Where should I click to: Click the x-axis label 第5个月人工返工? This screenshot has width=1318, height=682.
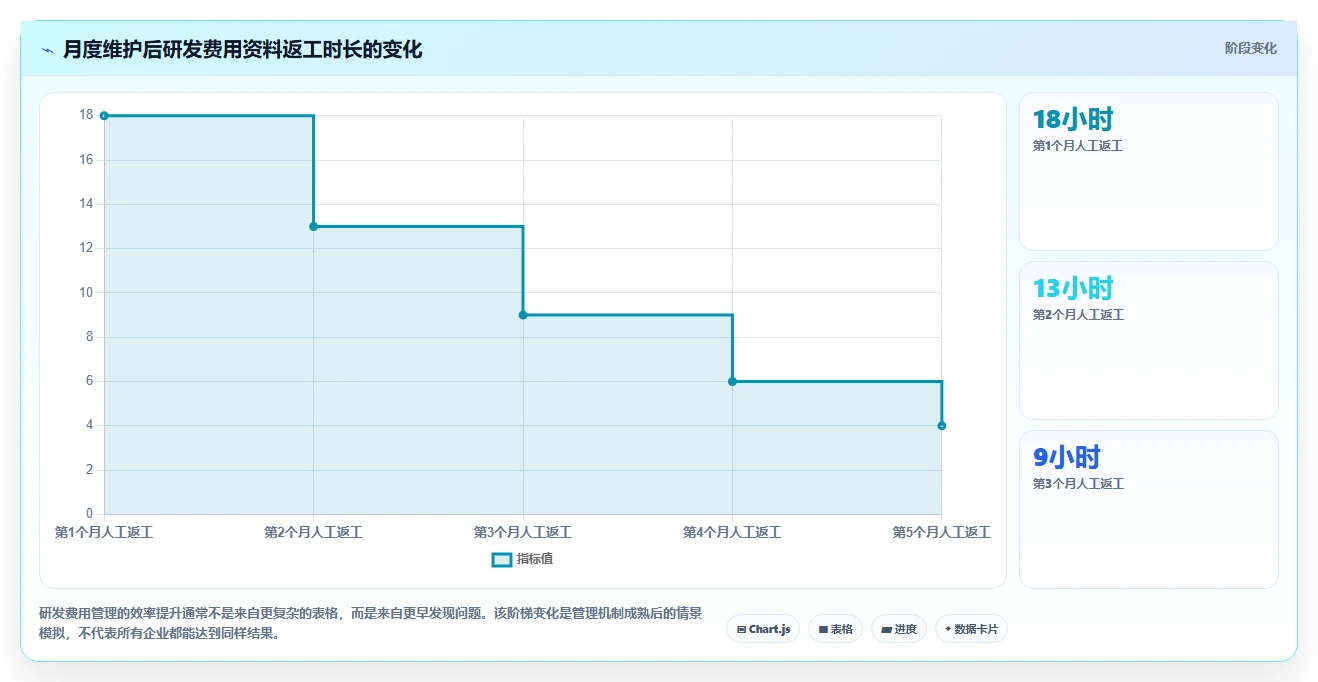tap(941, 533)
